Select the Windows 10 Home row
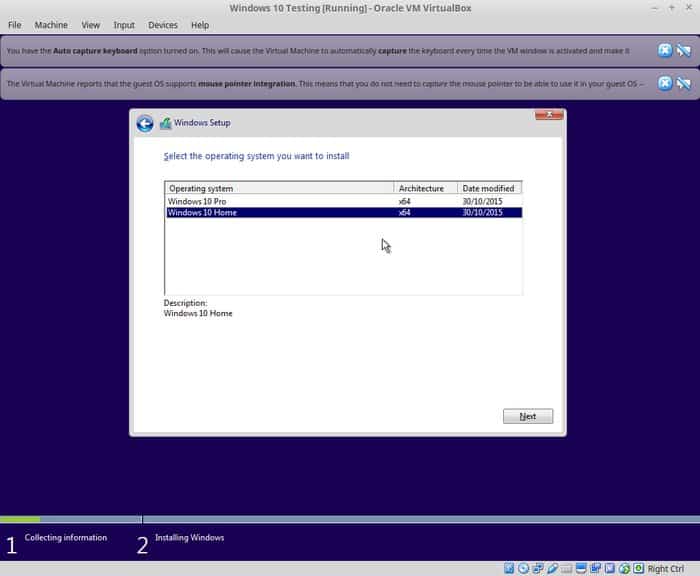 coord(343,213)
